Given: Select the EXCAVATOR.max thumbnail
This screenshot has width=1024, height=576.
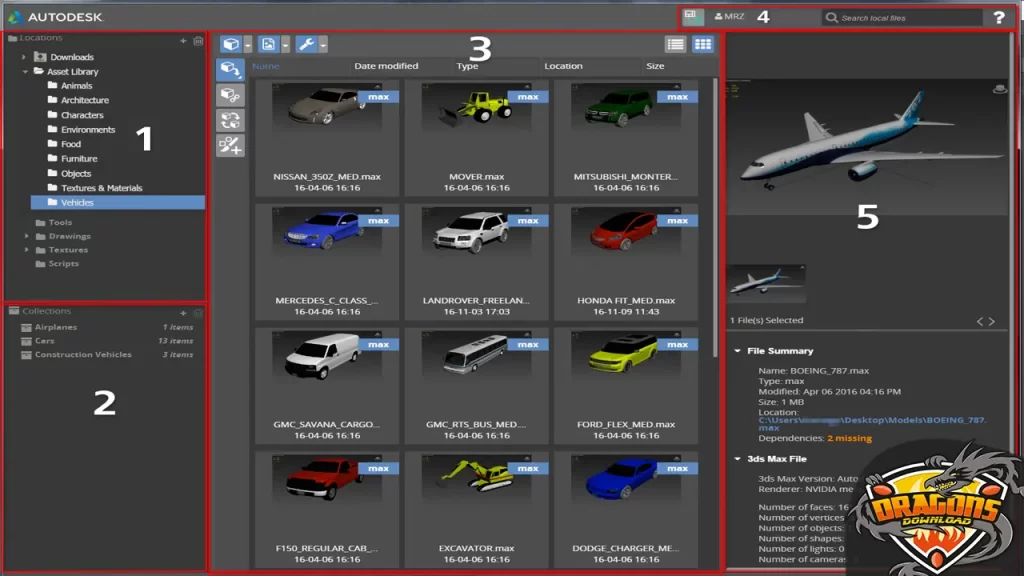Looking at the screenshot, I should (x=477, y=509).
